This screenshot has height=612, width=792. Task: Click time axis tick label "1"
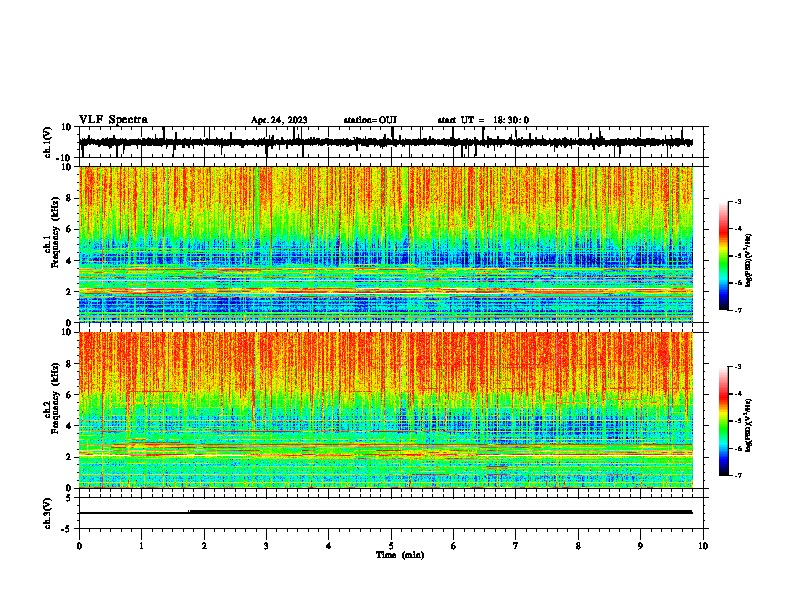[141, 546]
